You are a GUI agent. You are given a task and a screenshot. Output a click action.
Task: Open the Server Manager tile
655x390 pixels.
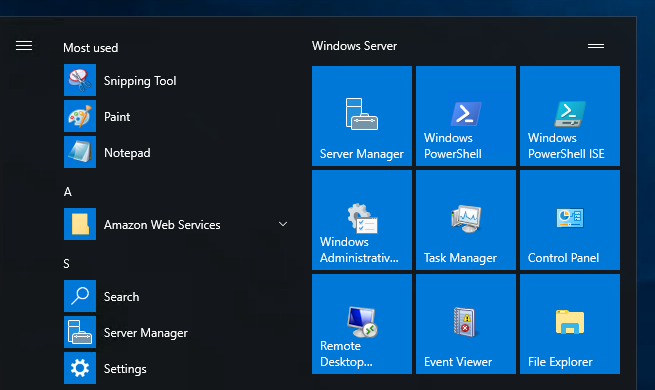pyautogui.click(x=362, y=116)
